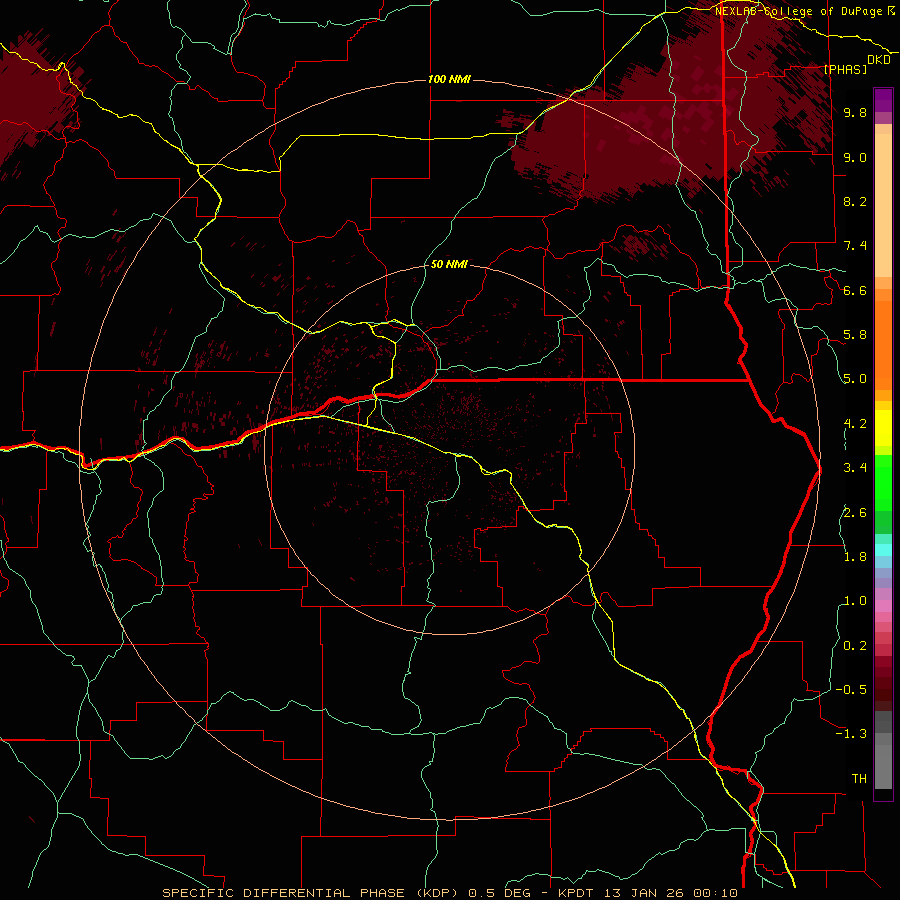Click the cyan segment of the color bar

[883, 550]
